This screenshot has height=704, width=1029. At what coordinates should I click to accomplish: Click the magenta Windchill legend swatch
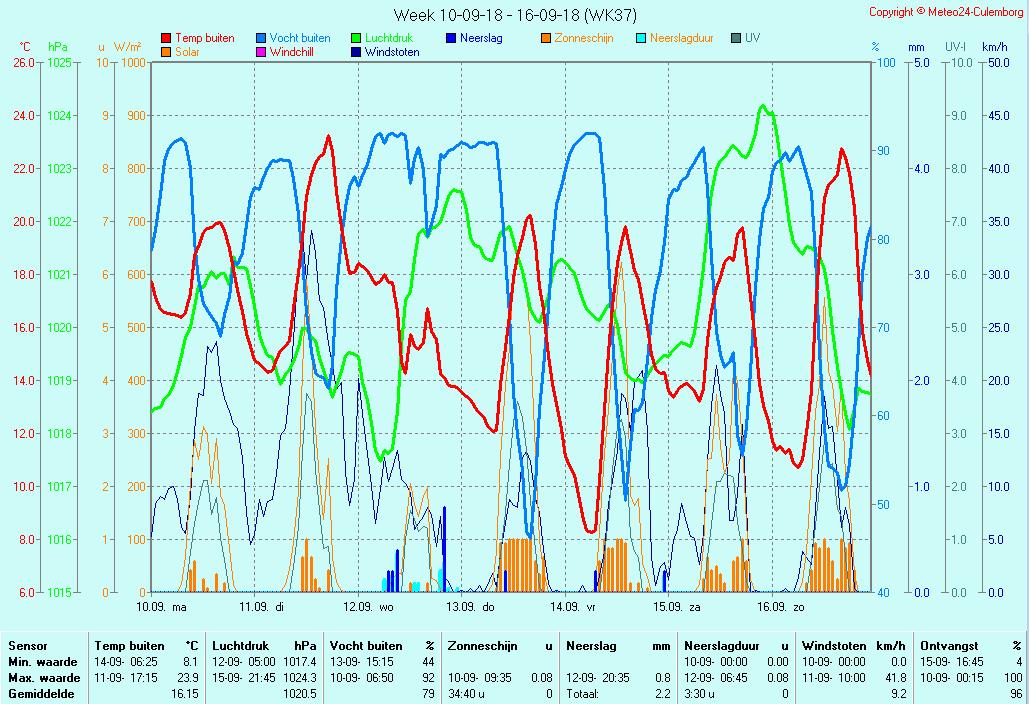[x=261, y=52]
